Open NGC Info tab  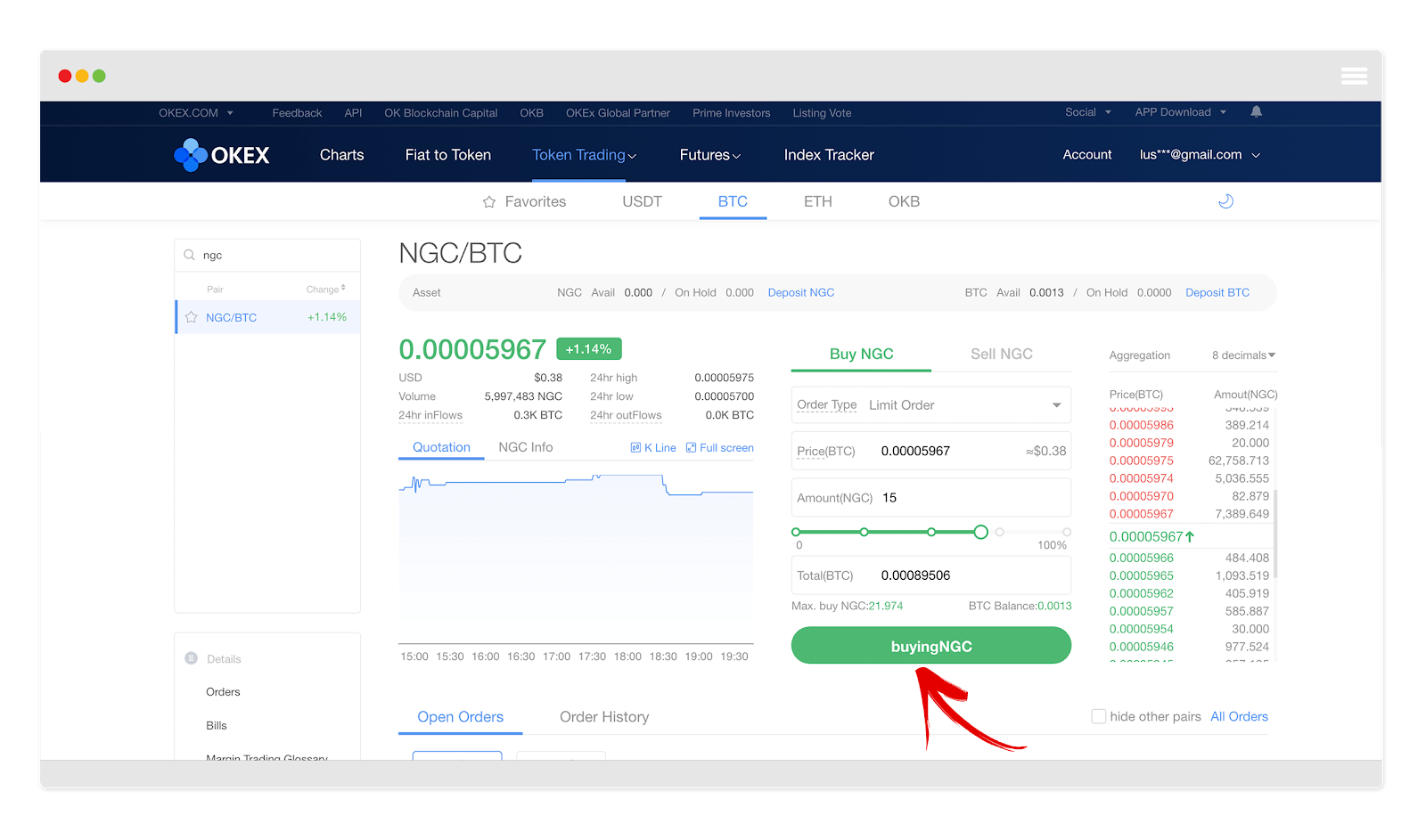pos(526,447)
